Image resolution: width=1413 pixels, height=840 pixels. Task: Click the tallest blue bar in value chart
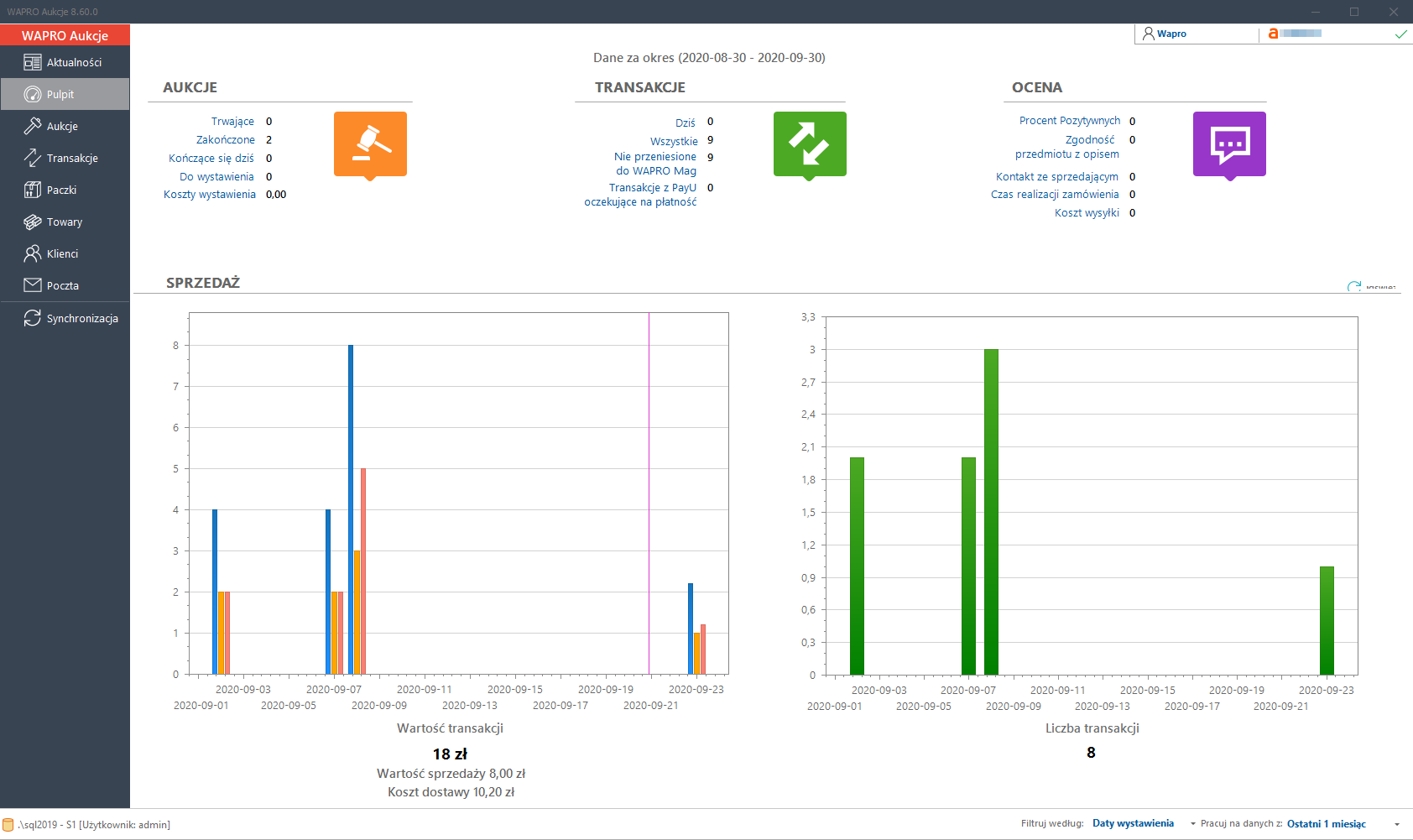point(351,509)
